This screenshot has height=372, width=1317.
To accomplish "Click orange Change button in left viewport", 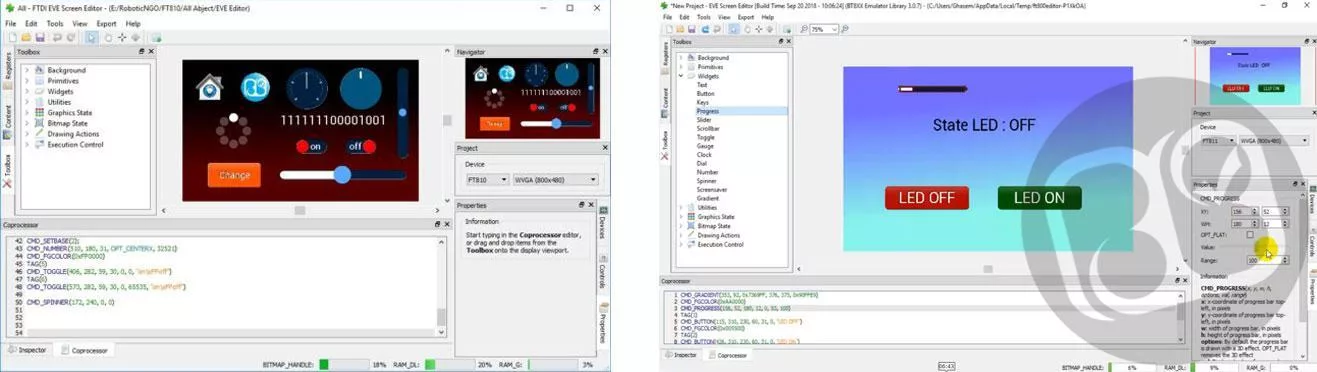I will [x=234, y=175].
